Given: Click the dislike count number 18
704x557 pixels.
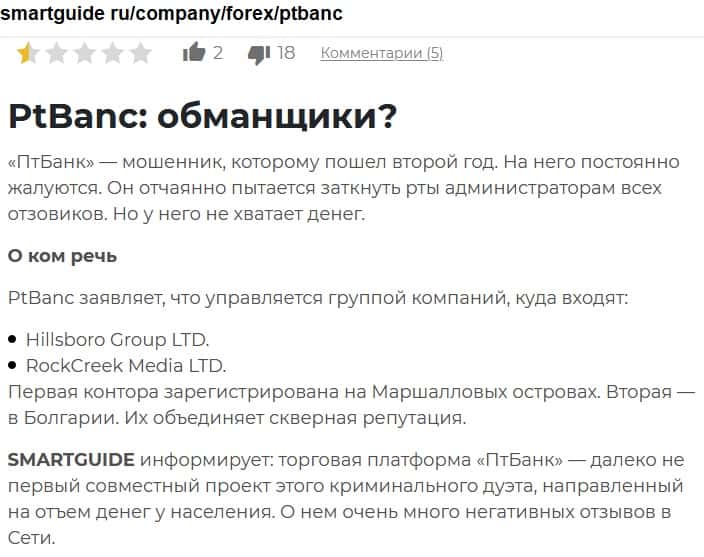Looking at the screenshot, I should coord(286,53).
